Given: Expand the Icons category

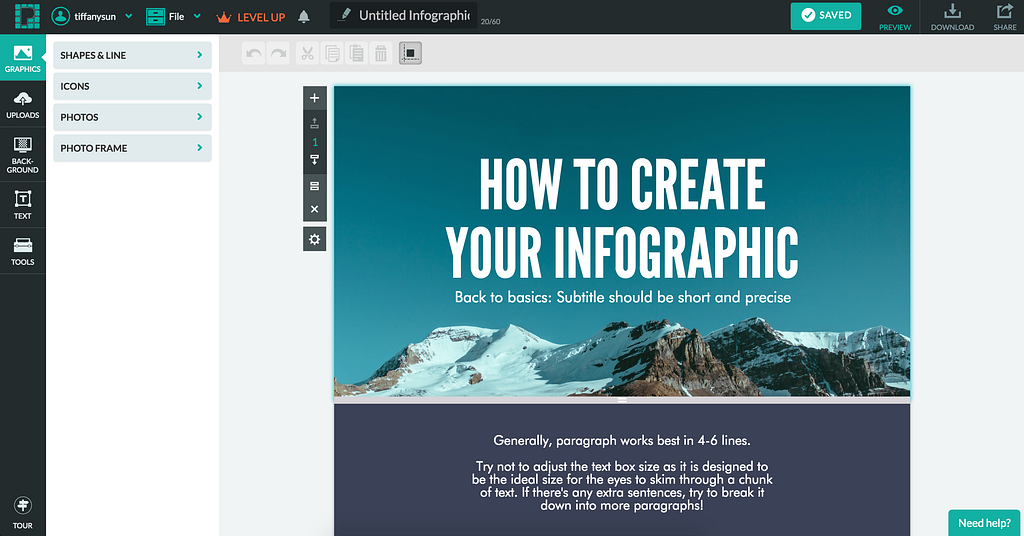Looking at the screenshot, I should coord(132,86).
